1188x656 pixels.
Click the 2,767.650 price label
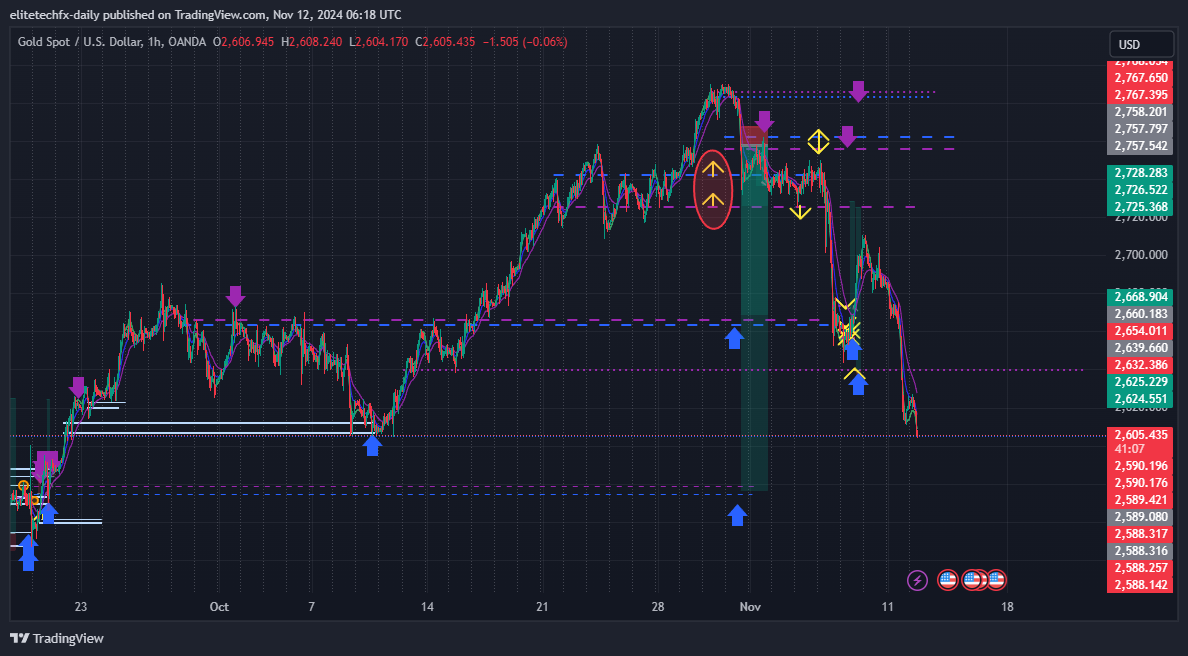(1141, 77)
